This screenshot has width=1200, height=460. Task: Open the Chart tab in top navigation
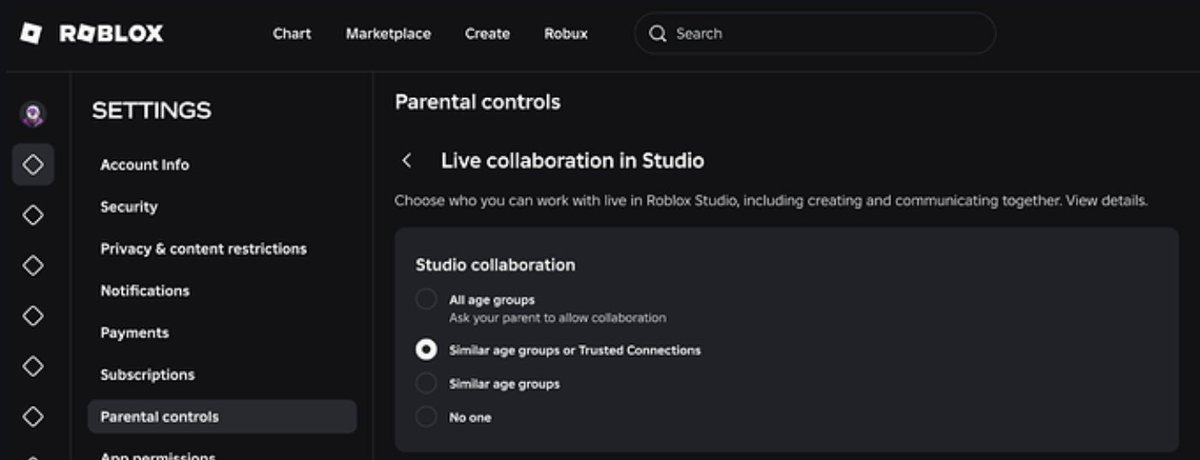292,34
